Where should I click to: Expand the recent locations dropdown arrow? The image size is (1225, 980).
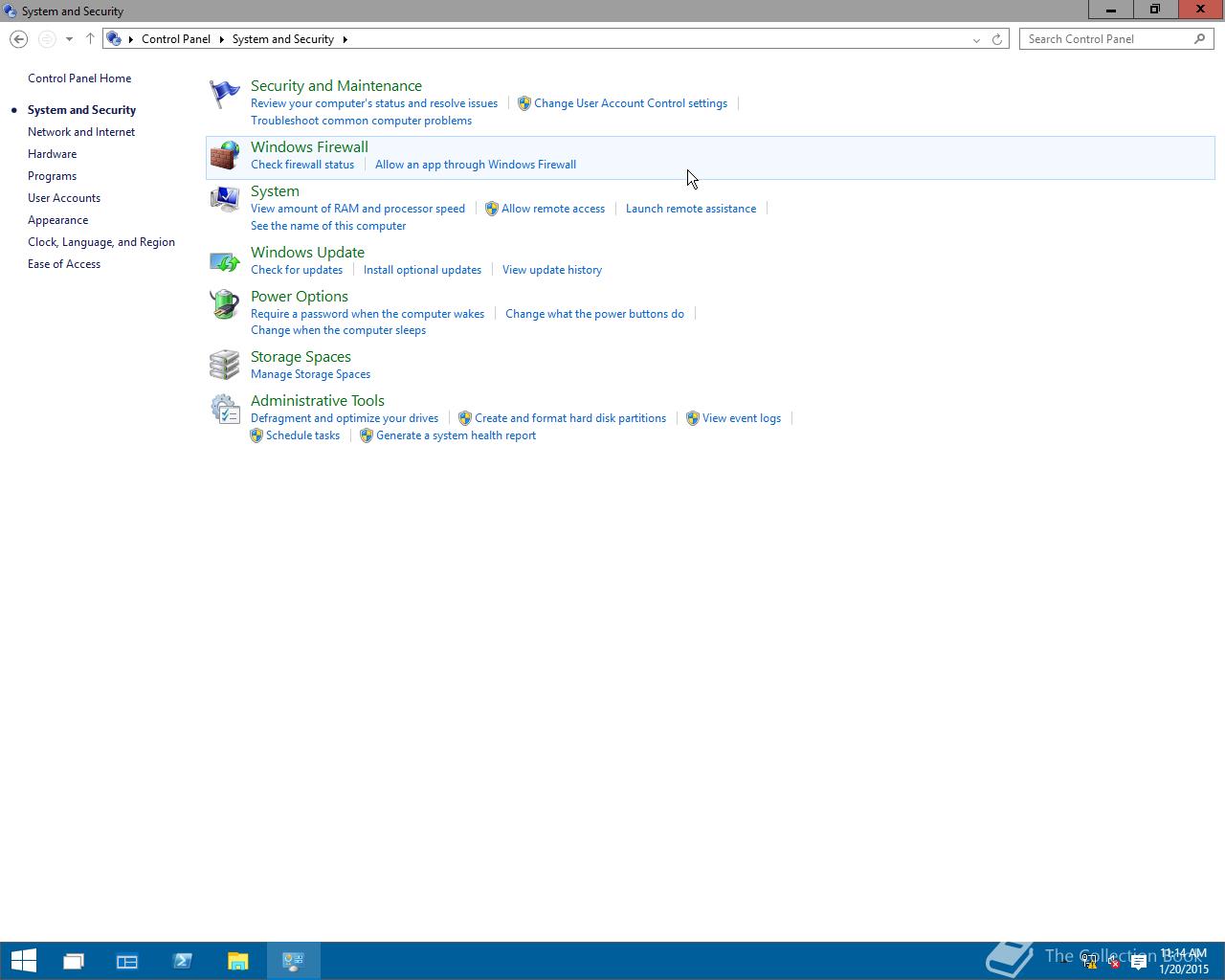tap(69, 39)
